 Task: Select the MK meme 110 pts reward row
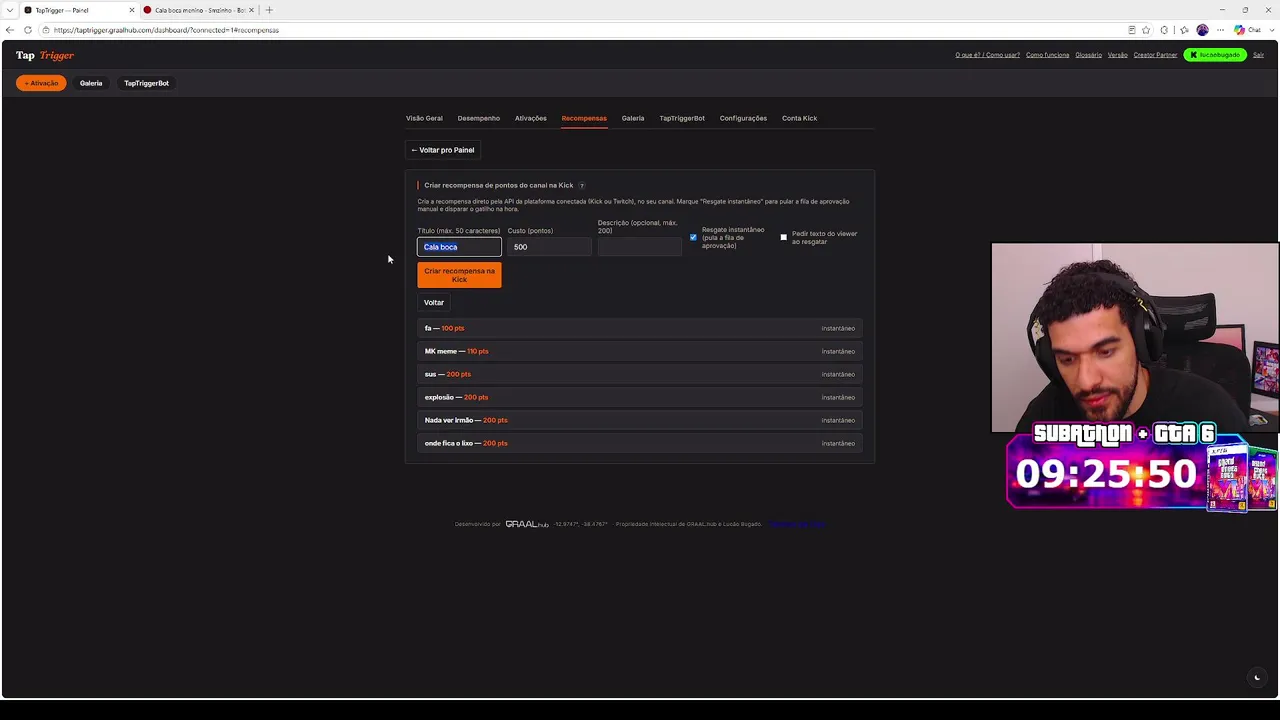point(640,351)
